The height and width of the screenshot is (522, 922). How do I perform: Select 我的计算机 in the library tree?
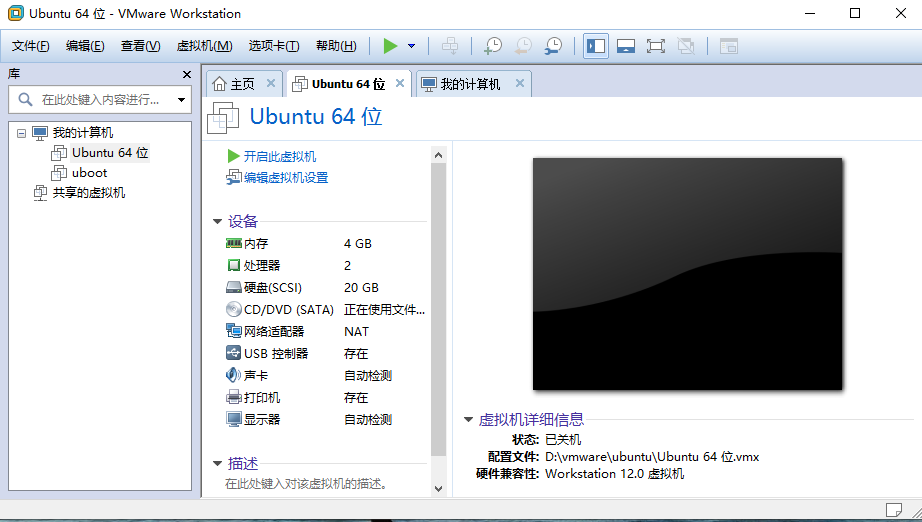point(83,133)
